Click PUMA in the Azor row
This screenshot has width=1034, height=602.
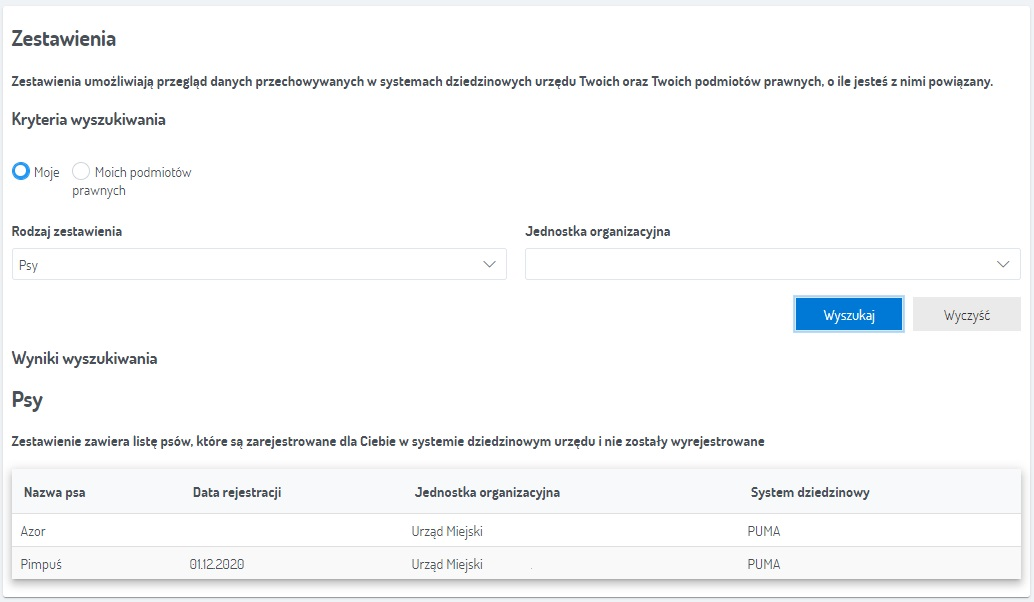pos(764,531)
